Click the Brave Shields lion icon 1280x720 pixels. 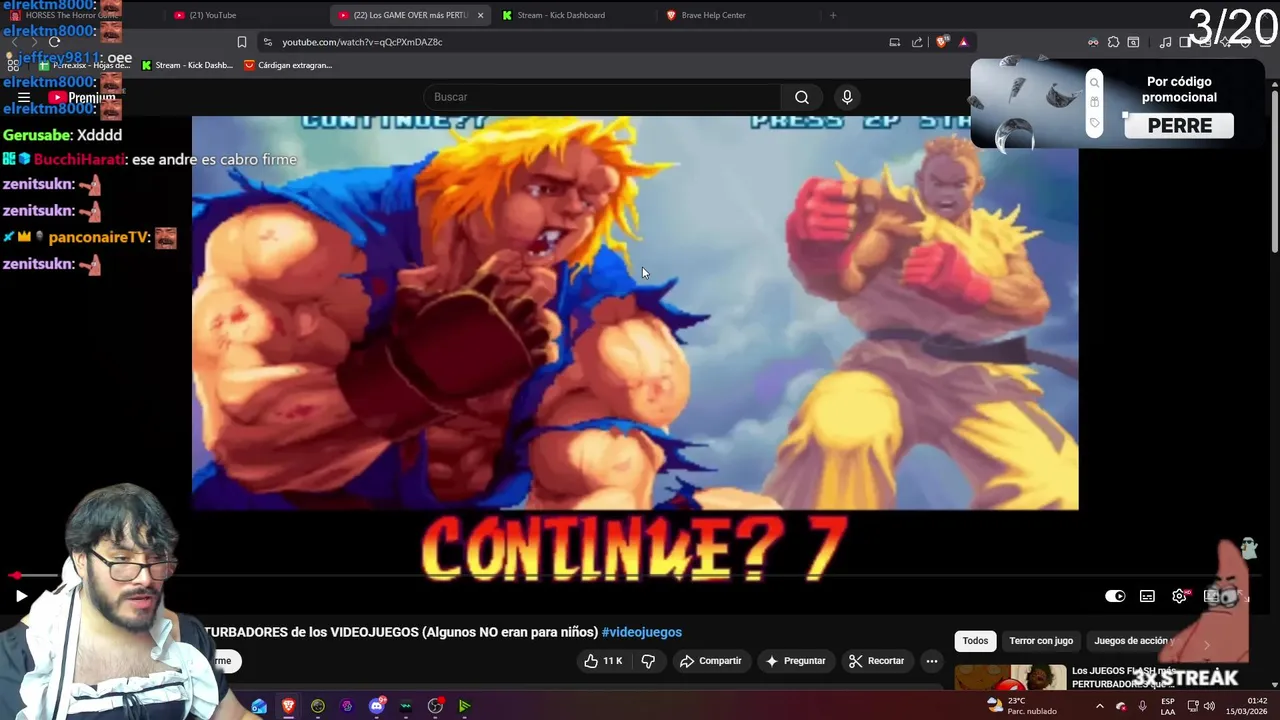pyautogui.click(x=941, y=42)
